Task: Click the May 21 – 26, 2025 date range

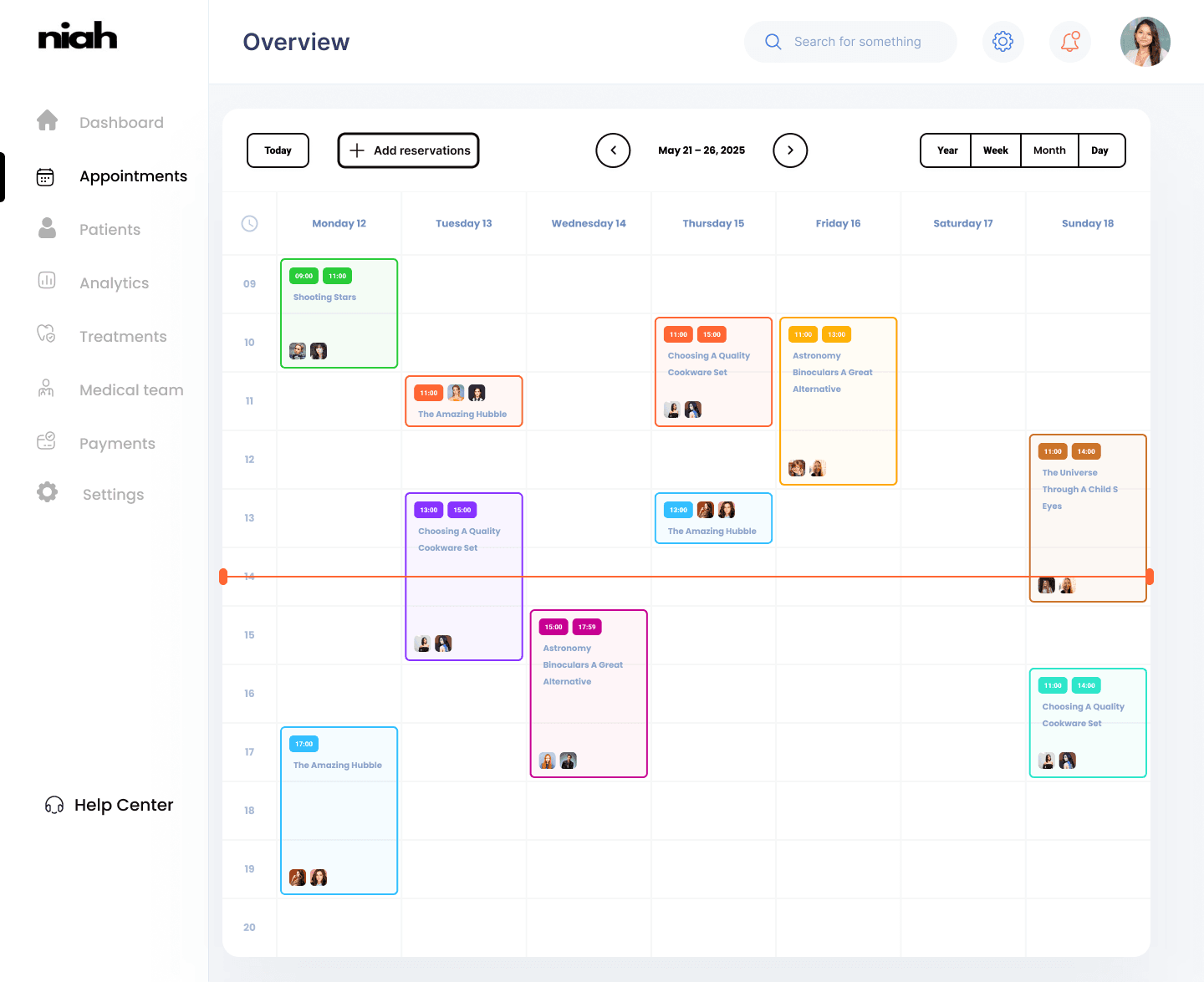Action: click(x=701, y=150)
